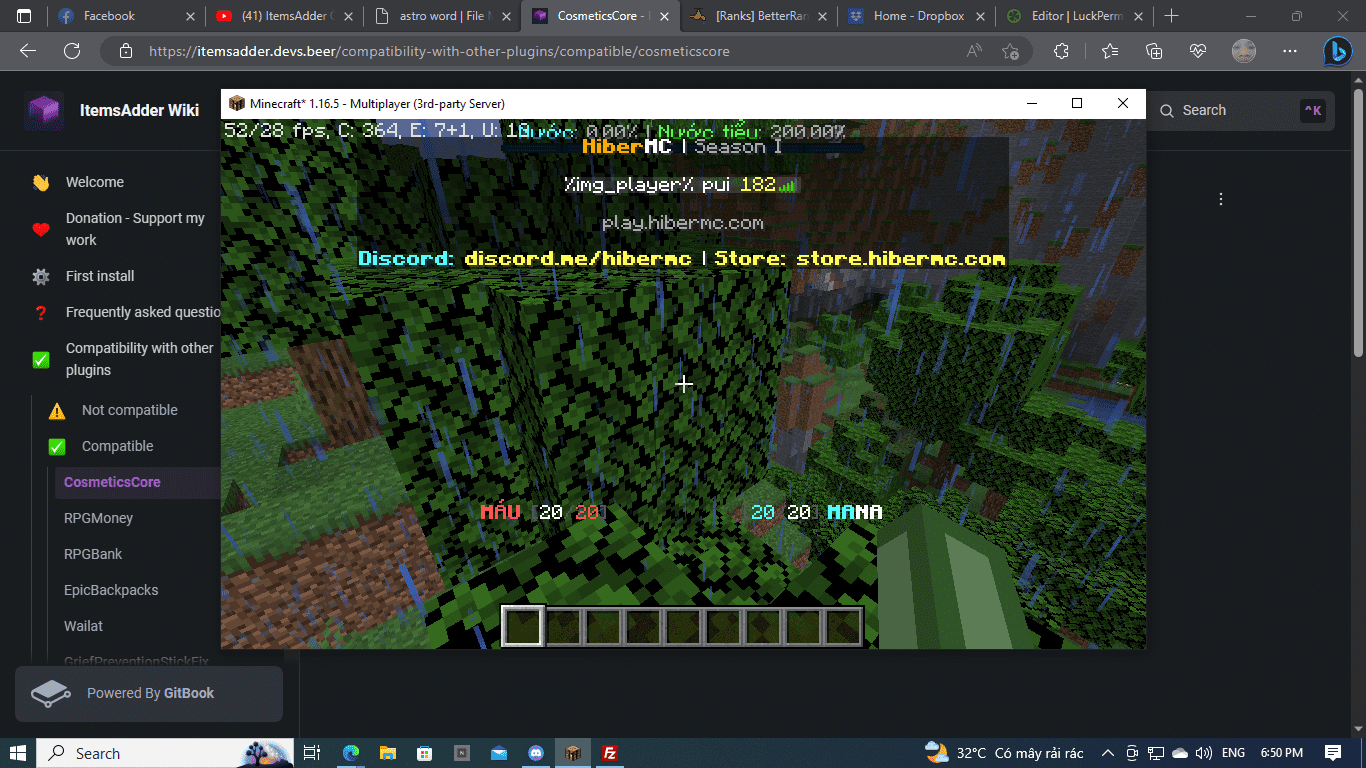
Task: Switch to Minecraft via its taskbar icon
Action: [x=572, y=753]
